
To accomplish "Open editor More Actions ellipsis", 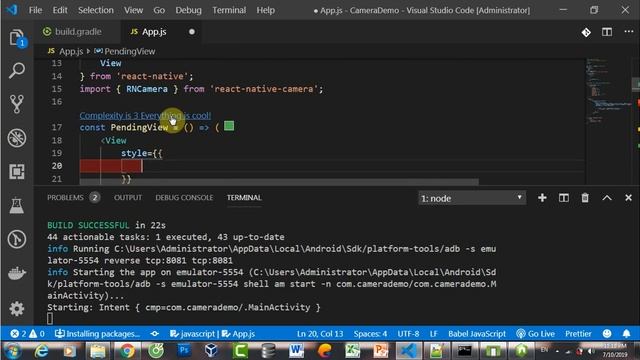I will coord(629,32).
